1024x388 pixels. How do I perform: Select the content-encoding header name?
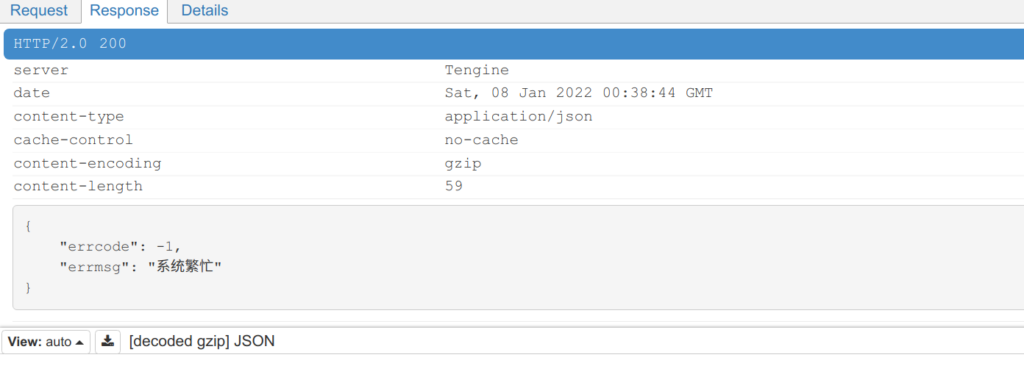87,164
